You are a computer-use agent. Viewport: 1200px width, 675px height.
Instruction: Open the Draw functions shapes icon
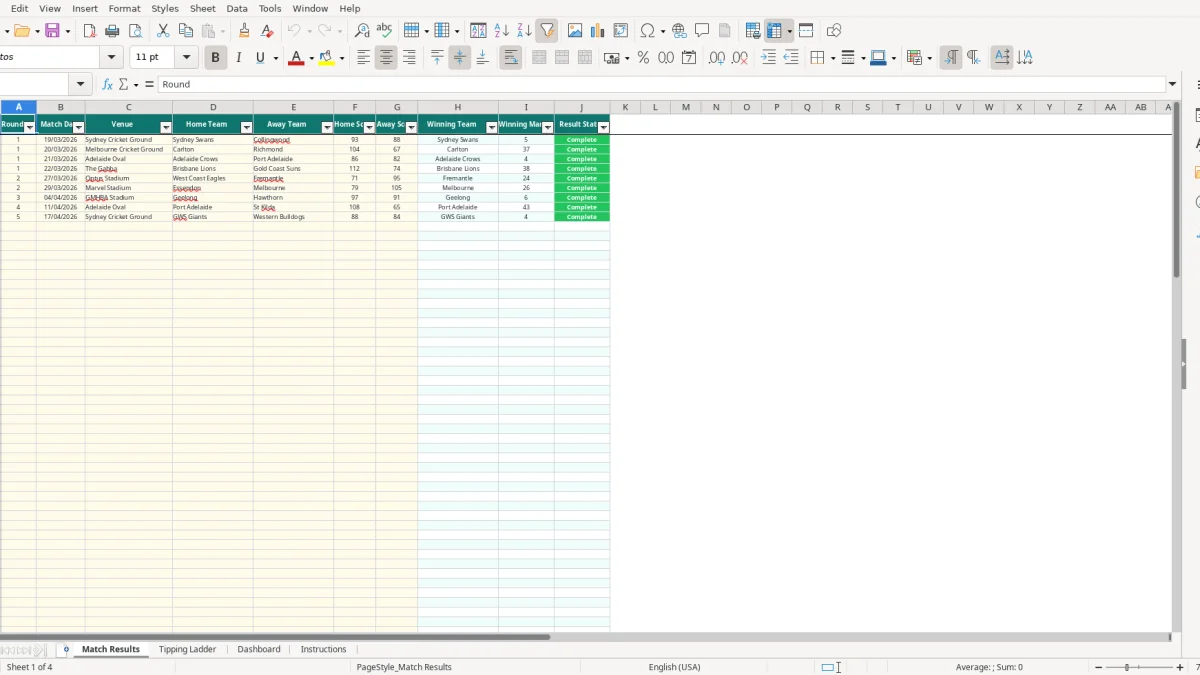point(834,31)
